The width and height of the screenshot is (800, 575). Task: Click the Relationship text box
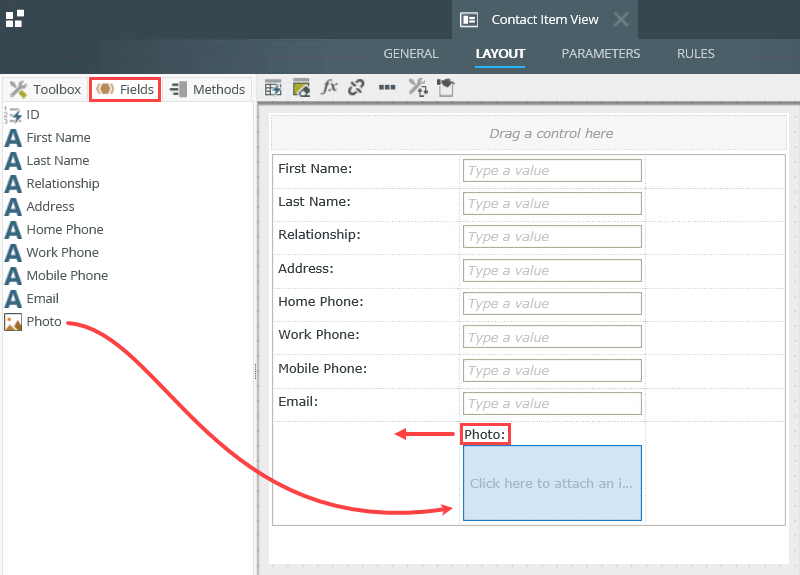[552, 237]
